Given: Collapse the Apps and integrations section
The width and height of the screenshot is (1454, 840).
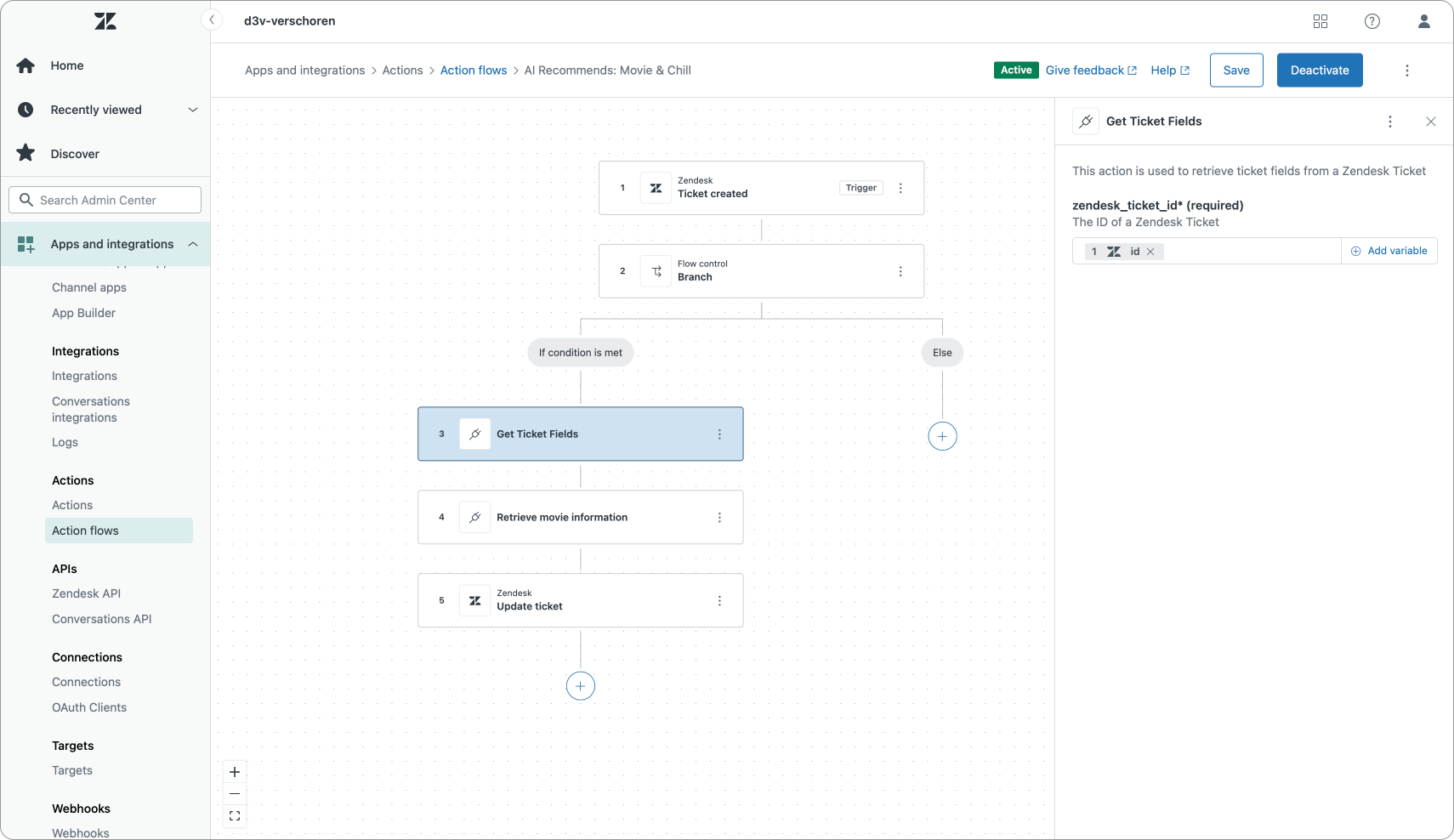Looking at the screenshot, I should click(193, 244).
